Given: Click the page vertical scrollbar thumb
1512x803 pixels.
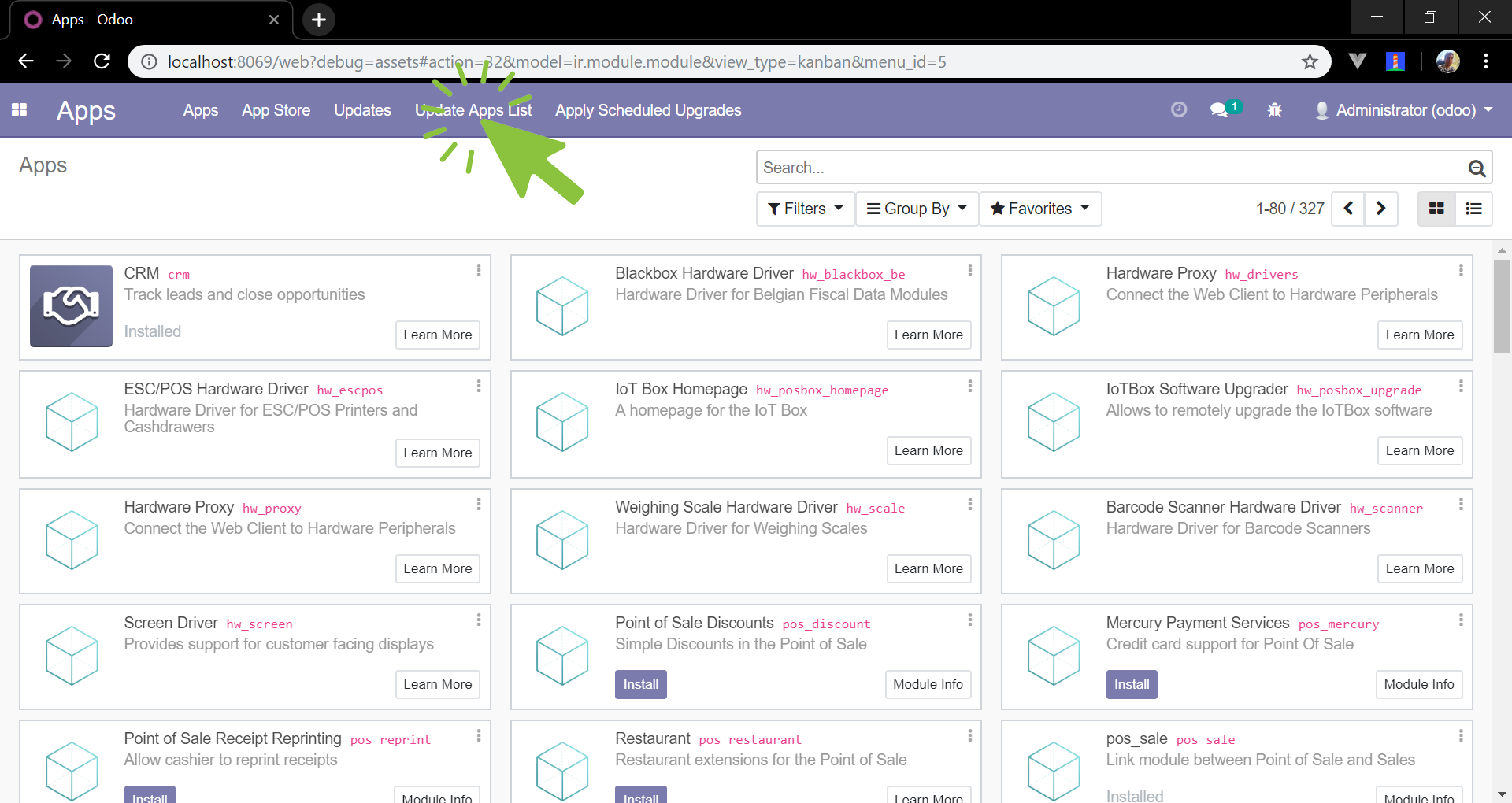Looking at the screenshot, I should pos(1502,307).
